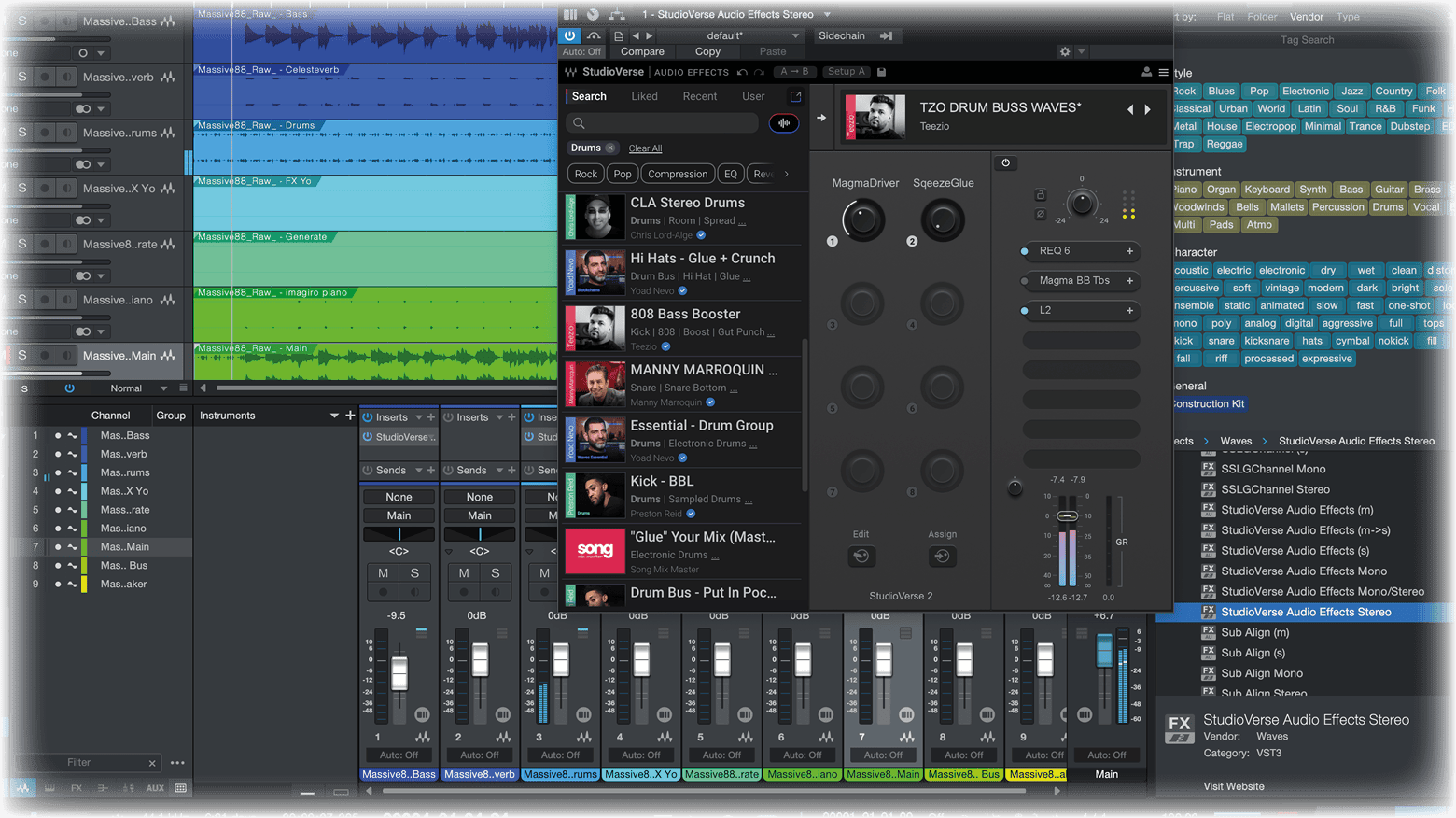The height and width of the screenshot is (818, 1456).
Task: Toggle Magma BB Tbs bypass dot
Action: [x=1025, y=281]
